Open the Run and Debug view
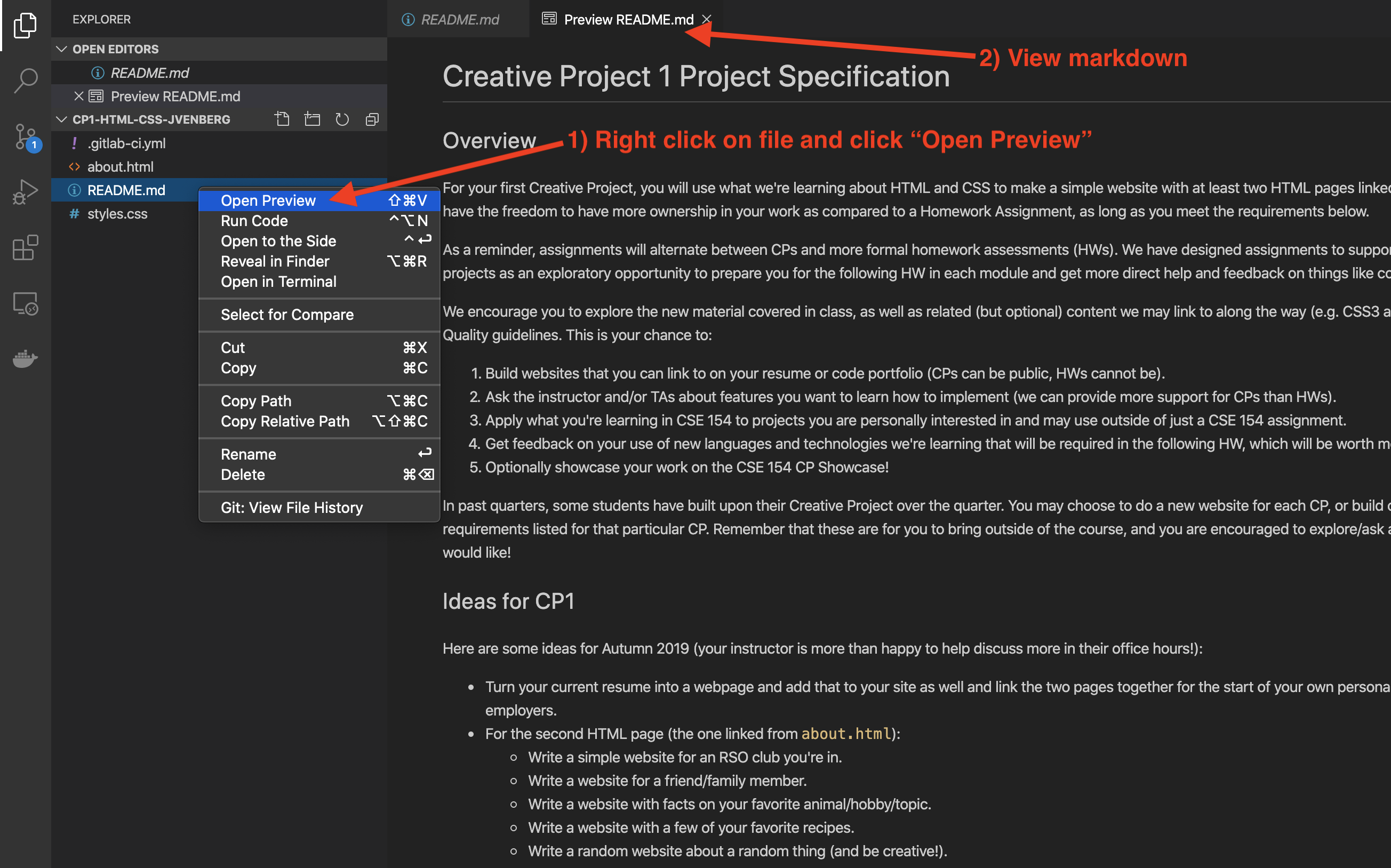 (x=25, y=191)
